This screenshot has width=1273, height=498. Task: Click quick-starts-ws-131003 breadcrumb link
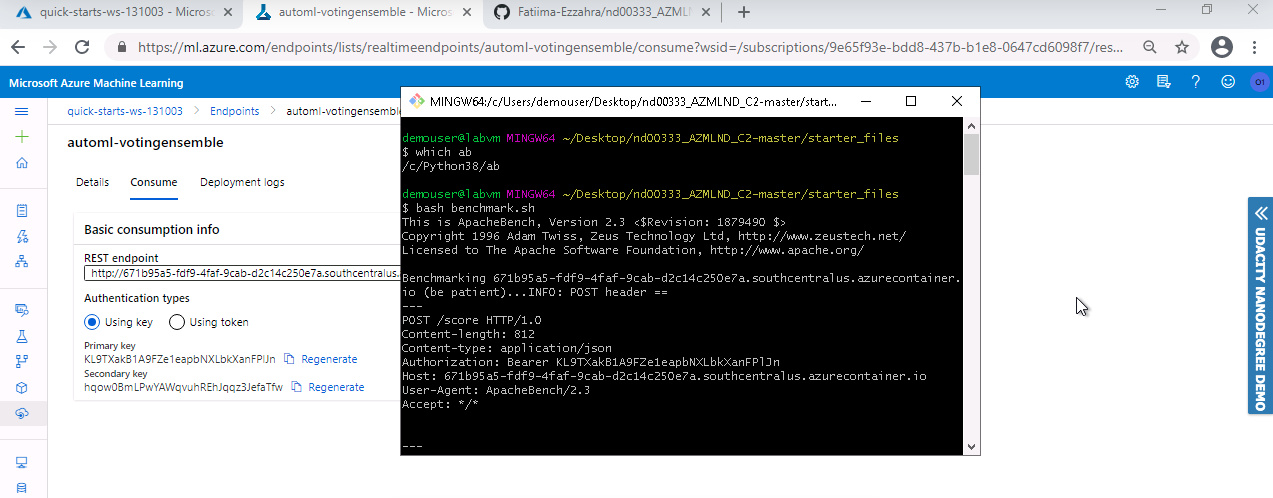click(x=125, y=111)
